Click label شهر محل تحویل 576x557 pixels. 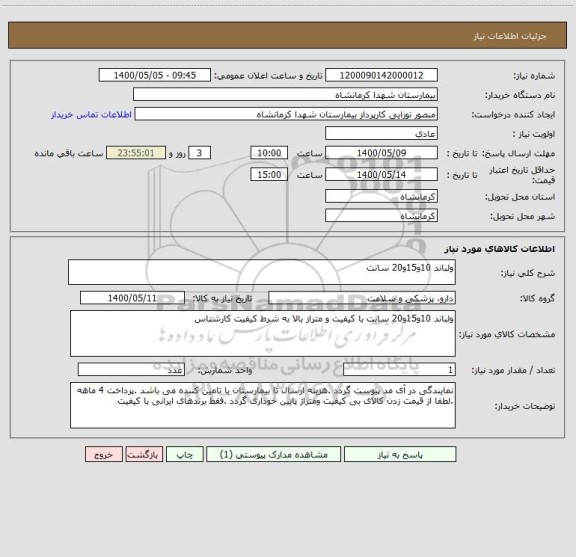click(522, 216)
